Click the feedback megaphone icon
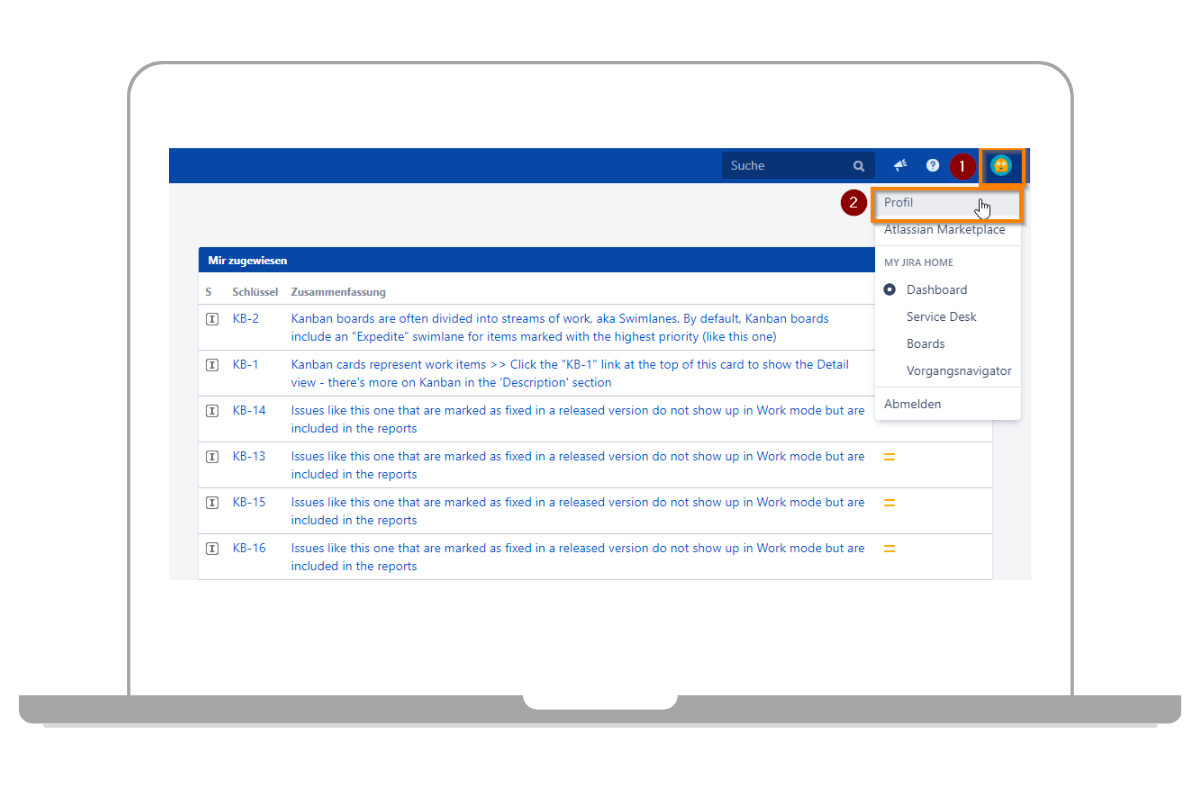The width and height of the screenshot is (1200, 790). coord(900,166)
